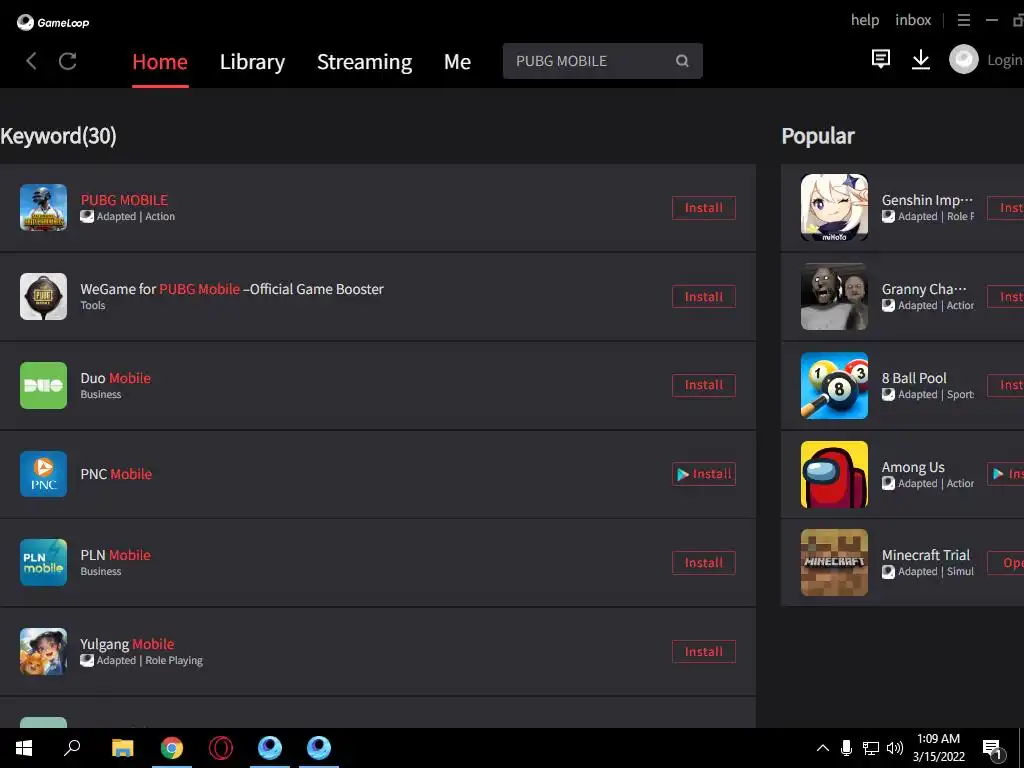Image resolution: width=1024 pixels, height=768 pixels.
Task: Click the network tray icon
Action: pos(871,748)
